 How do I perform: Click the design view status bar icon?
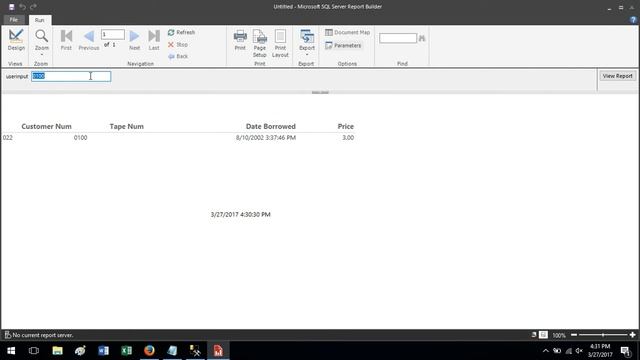coord(534,335)
